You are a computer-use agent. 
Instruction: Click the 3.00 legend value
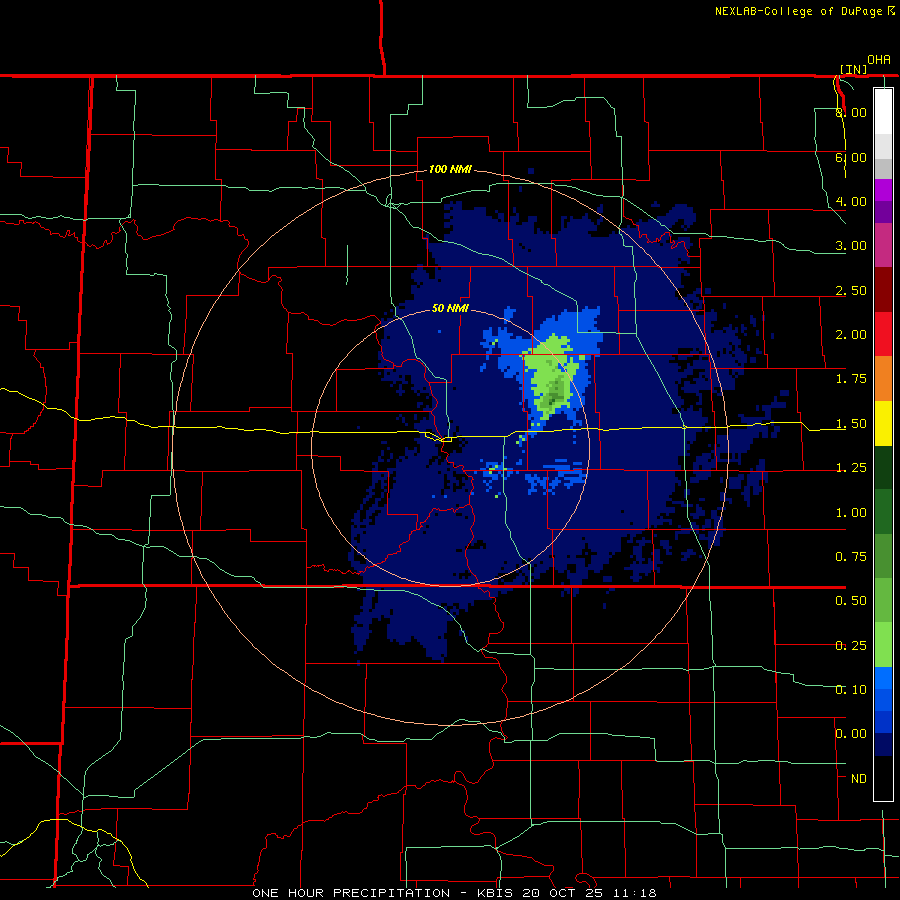851,246
